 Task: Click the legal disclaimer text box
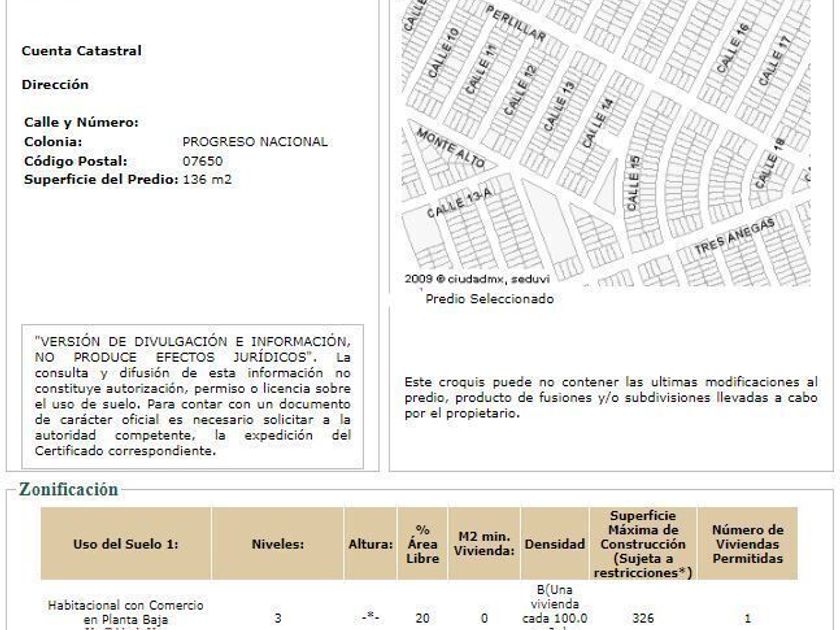(192, 396)
